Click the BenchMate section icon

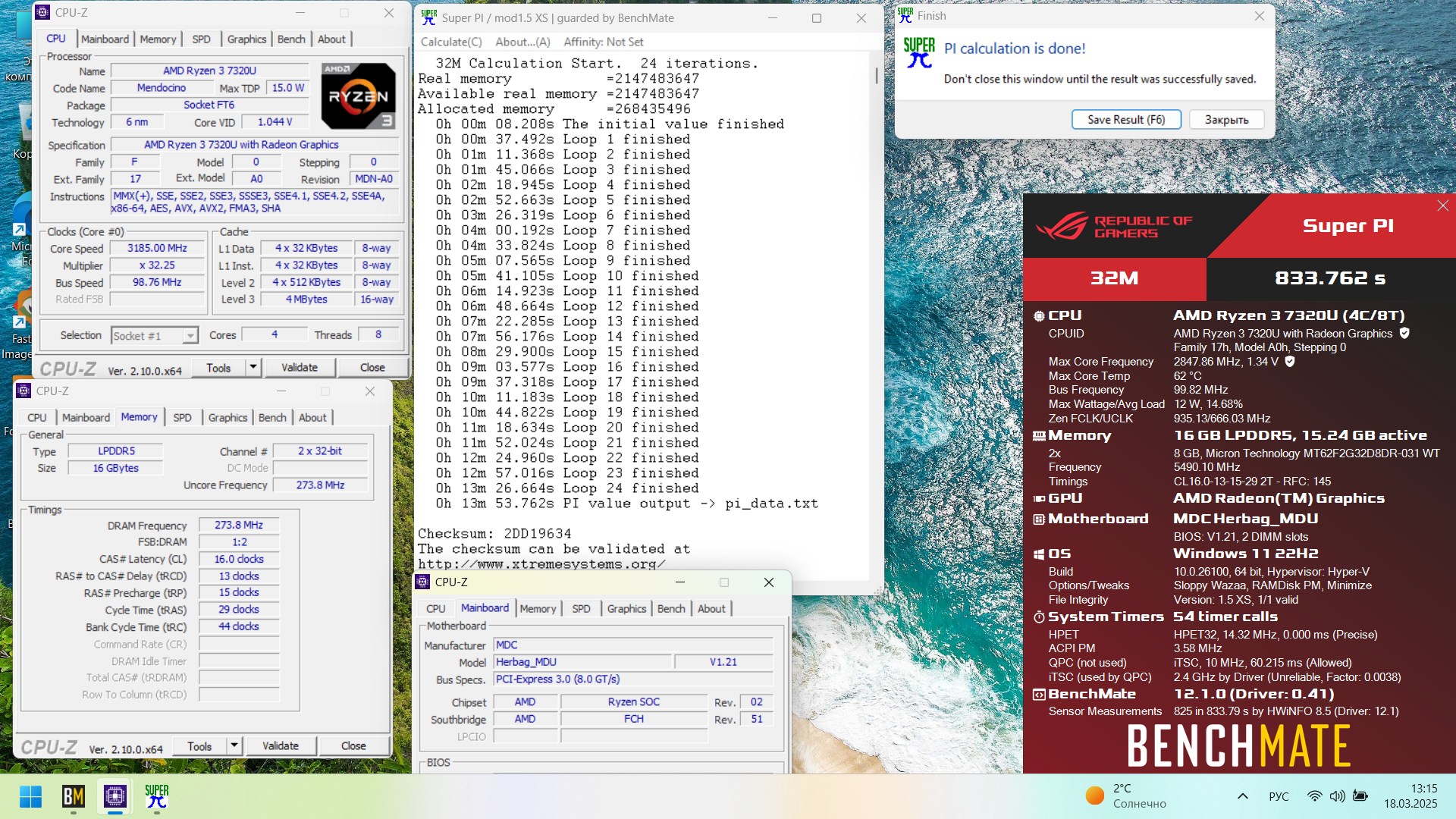[1039, 694]
